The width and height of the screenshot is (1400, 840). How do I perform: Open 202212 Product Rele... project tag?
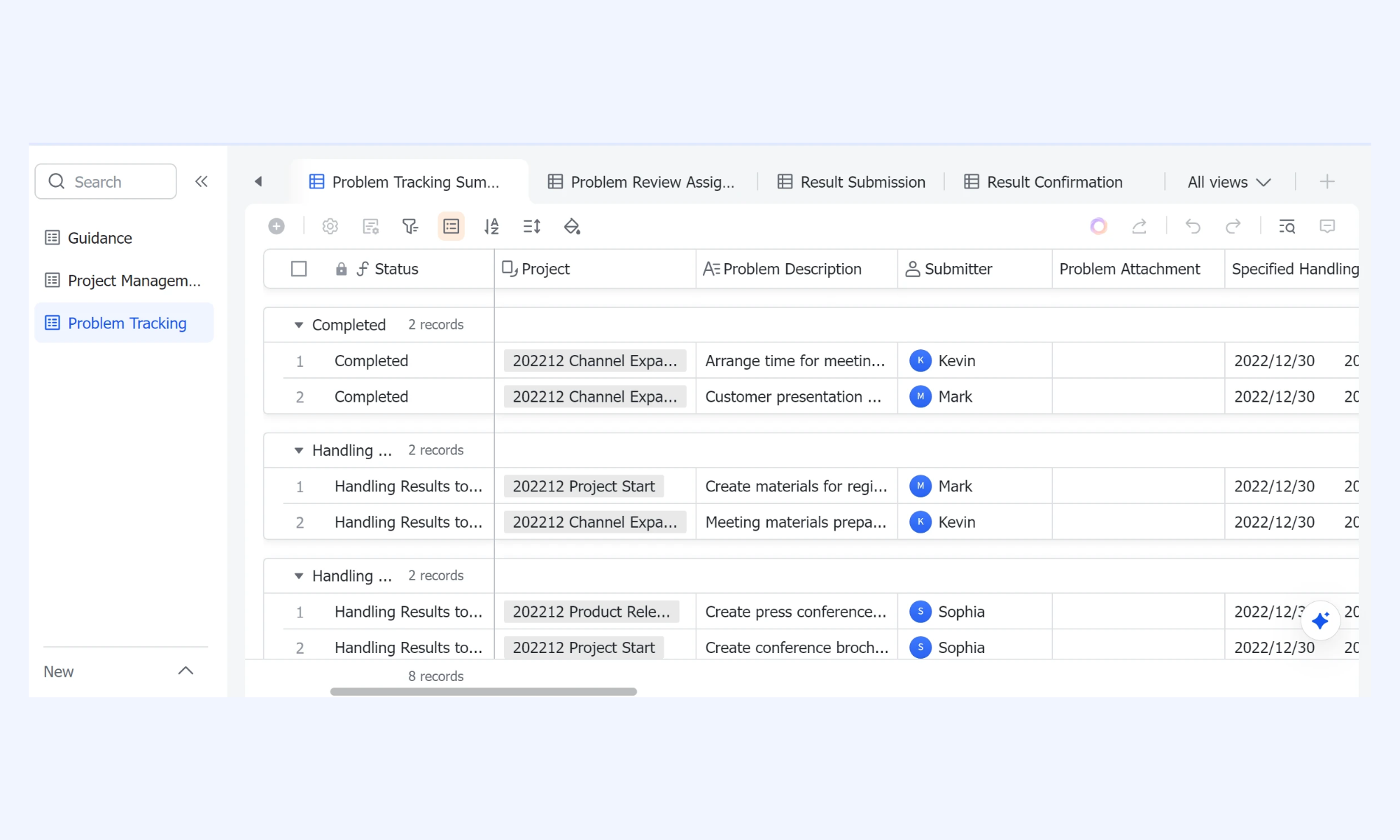point(591,612)
